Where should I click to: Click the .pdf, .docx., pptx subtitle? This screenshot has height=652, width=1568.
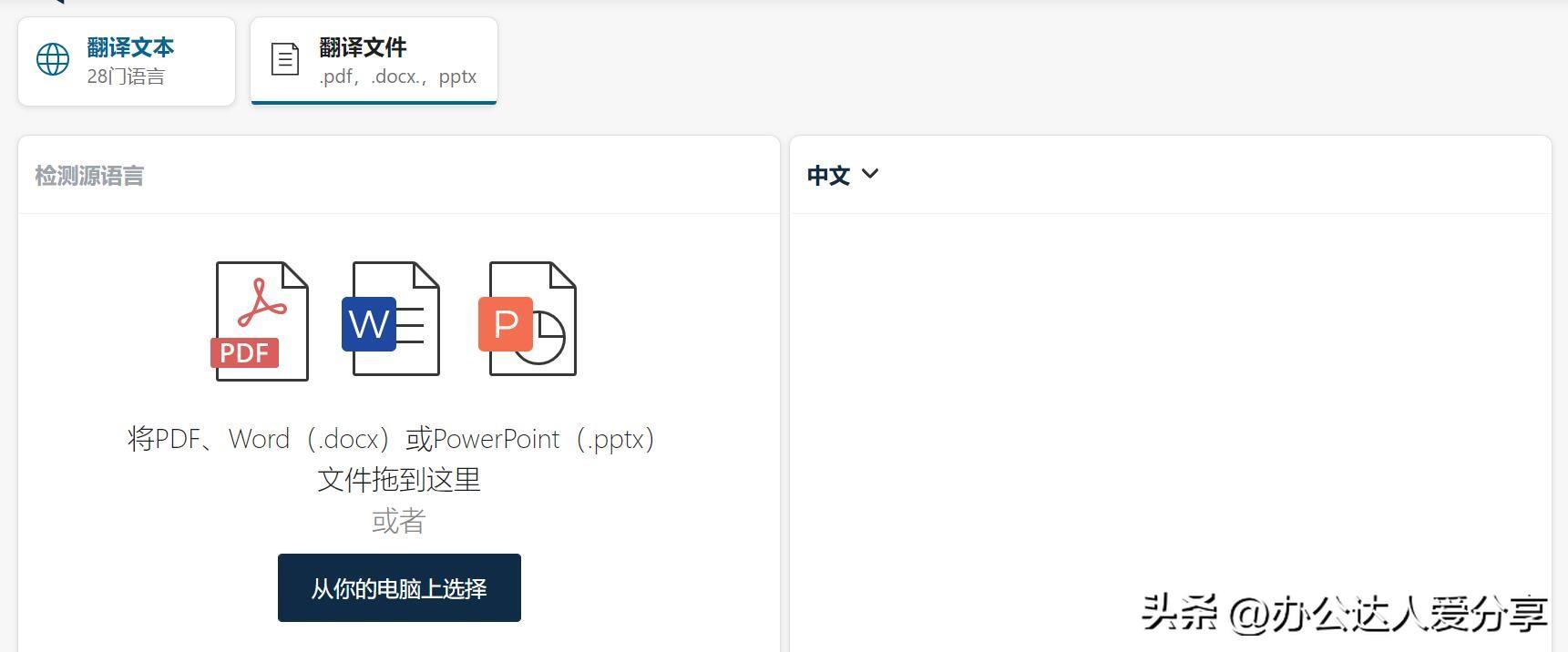[397, 76]
